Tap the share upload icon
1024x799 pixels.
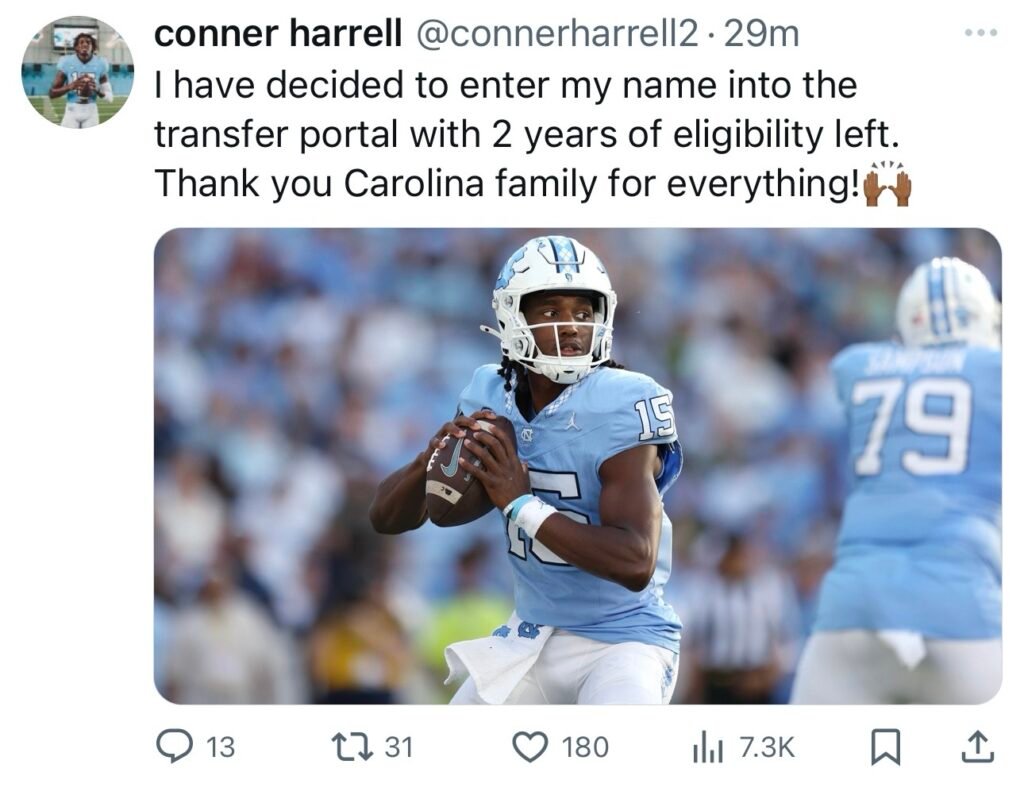[x=977, y=747]
